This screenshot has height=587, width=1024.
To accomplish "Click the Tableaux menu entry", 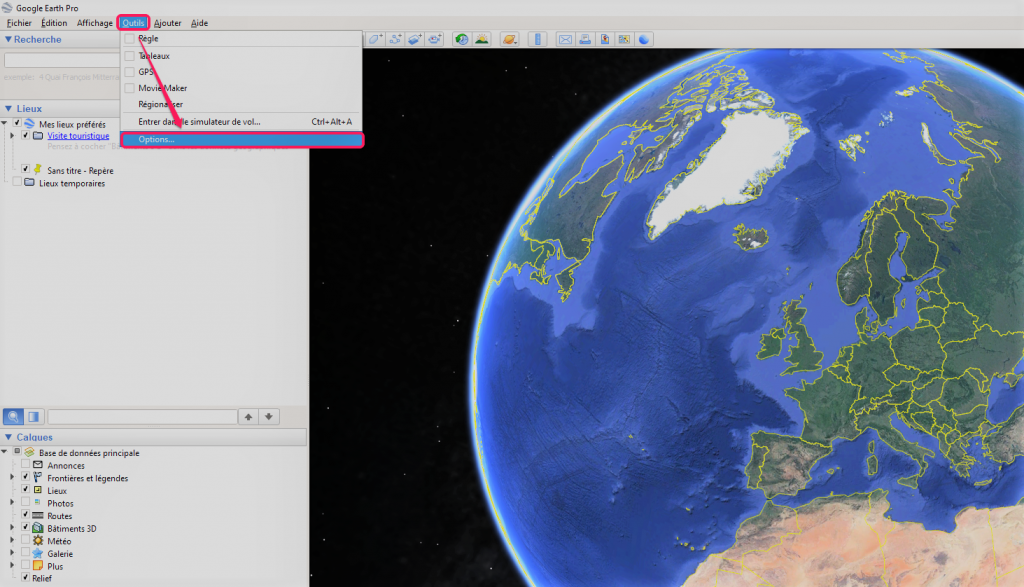I will click(x=242, y=56).
